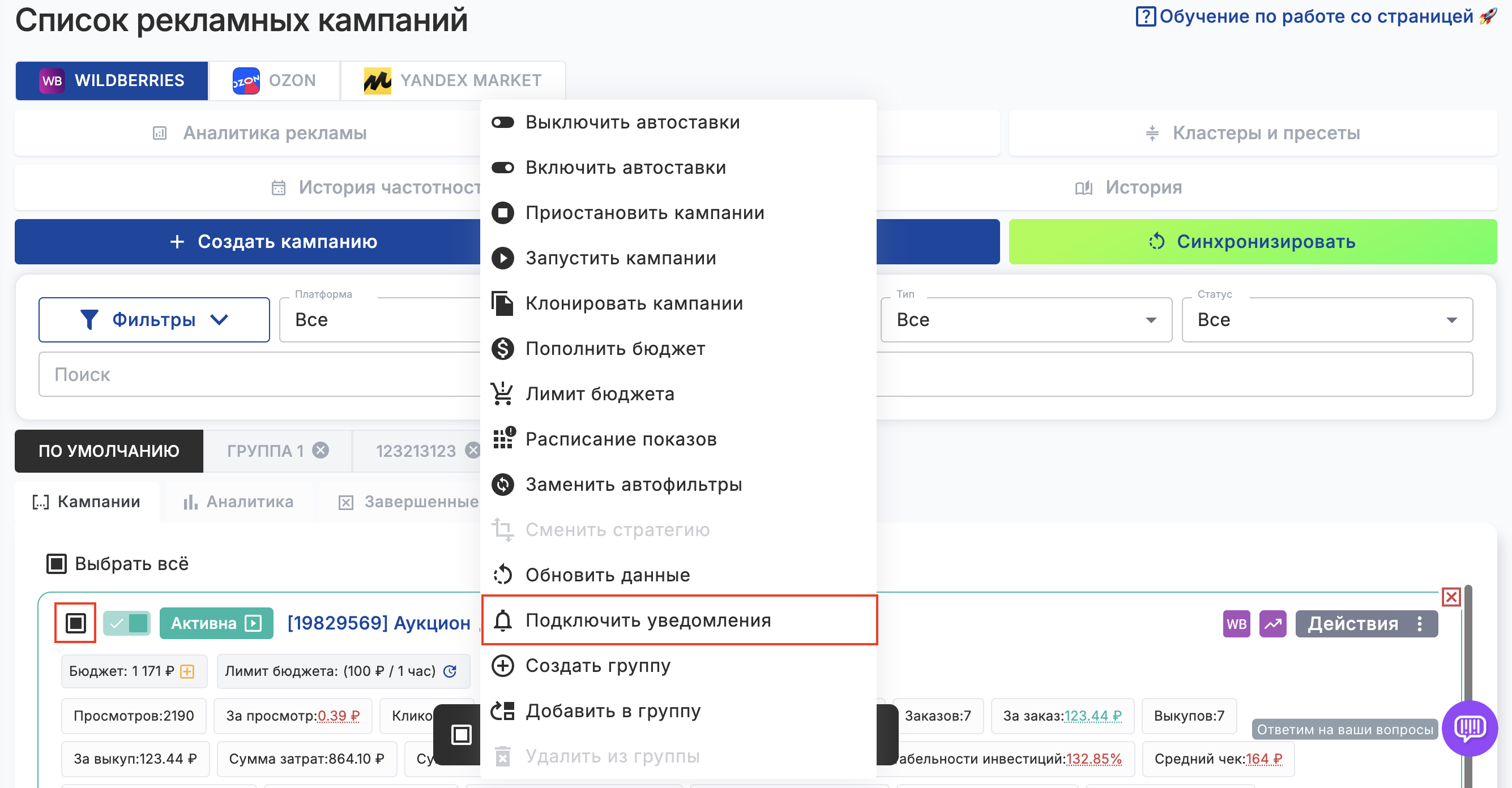Click the purple trend chart icon
The height and width of the screenshot is (788, 1512).
(x=1272, y=624)
